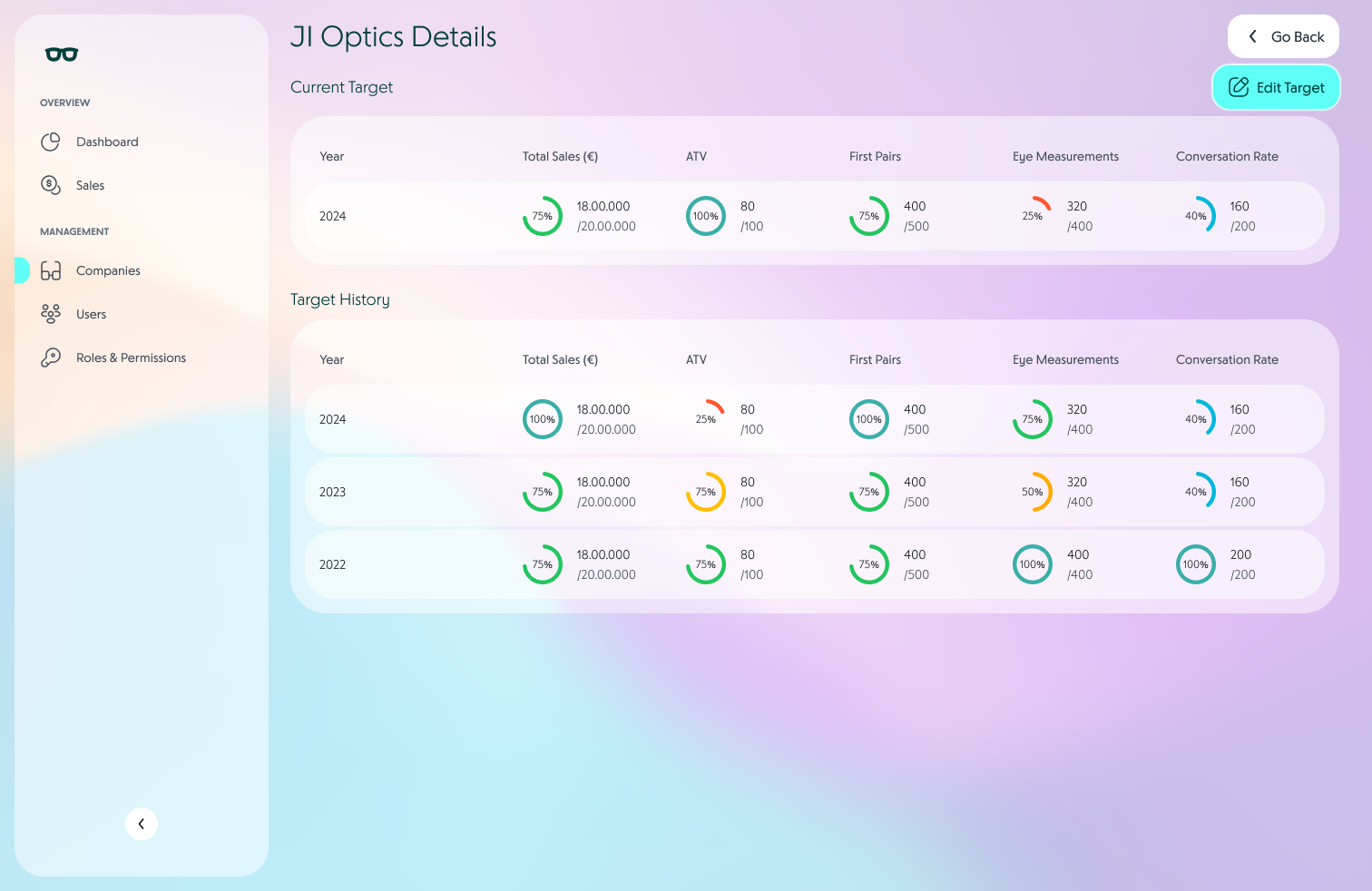Click history 2024 Eye Measurements 75% ring
Viewport: 1372px width, 891px height.
[1033, 419]
